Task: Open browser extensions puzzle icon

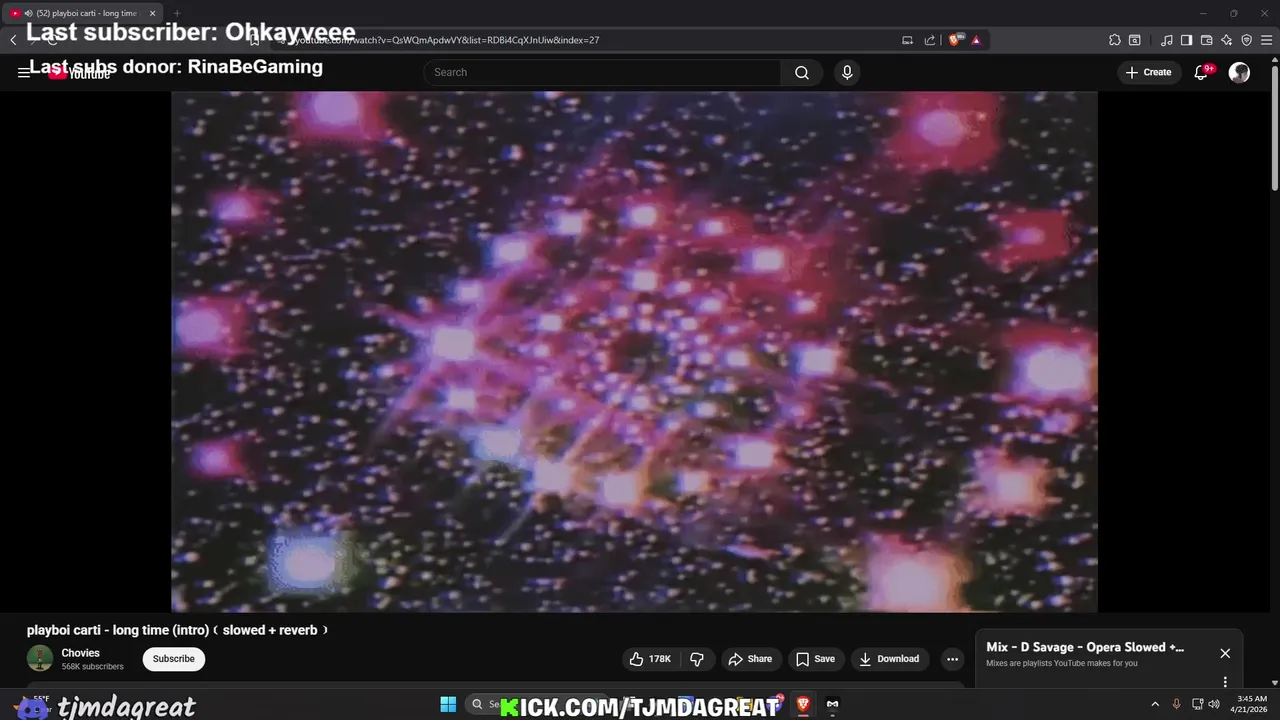Action: coord(1115,40)
